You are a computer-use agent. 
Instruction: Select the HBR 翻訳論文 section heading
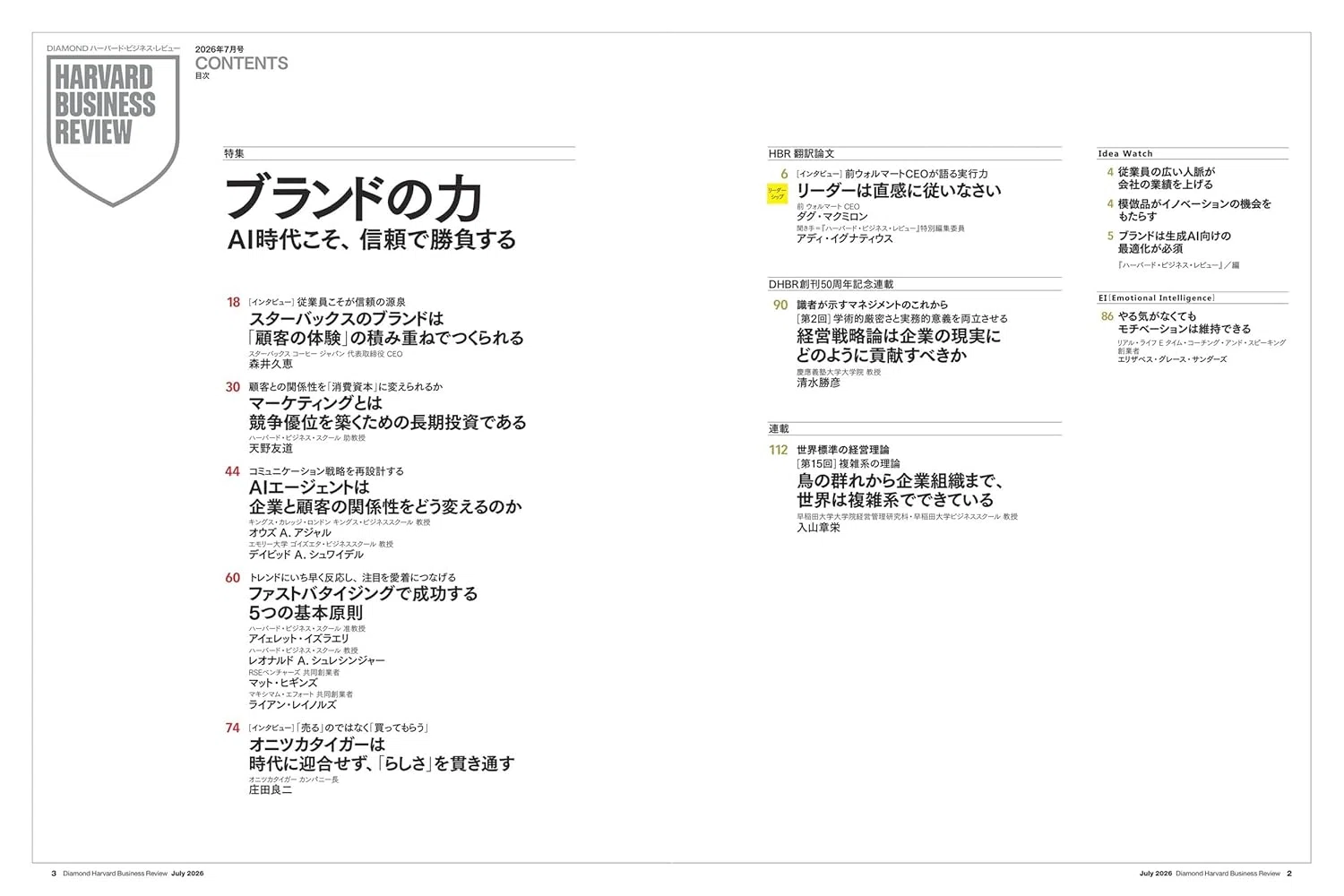pyautogui.click(x=802, y=154)
